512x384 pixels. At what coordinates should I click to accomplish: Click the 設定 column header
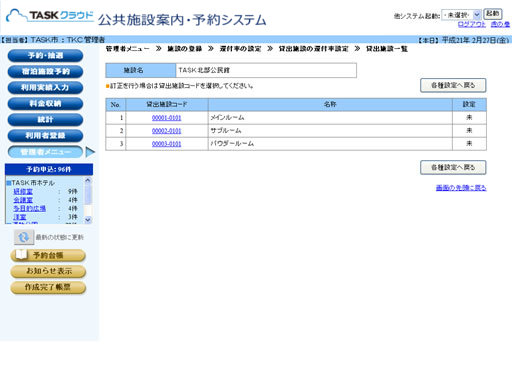tap(469, 105)
